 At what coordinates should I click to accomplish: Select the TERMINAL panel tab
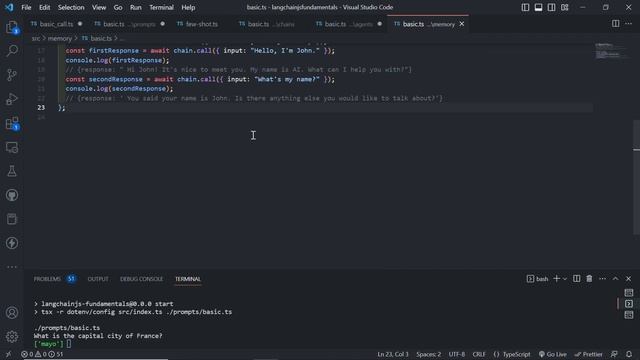188,279
